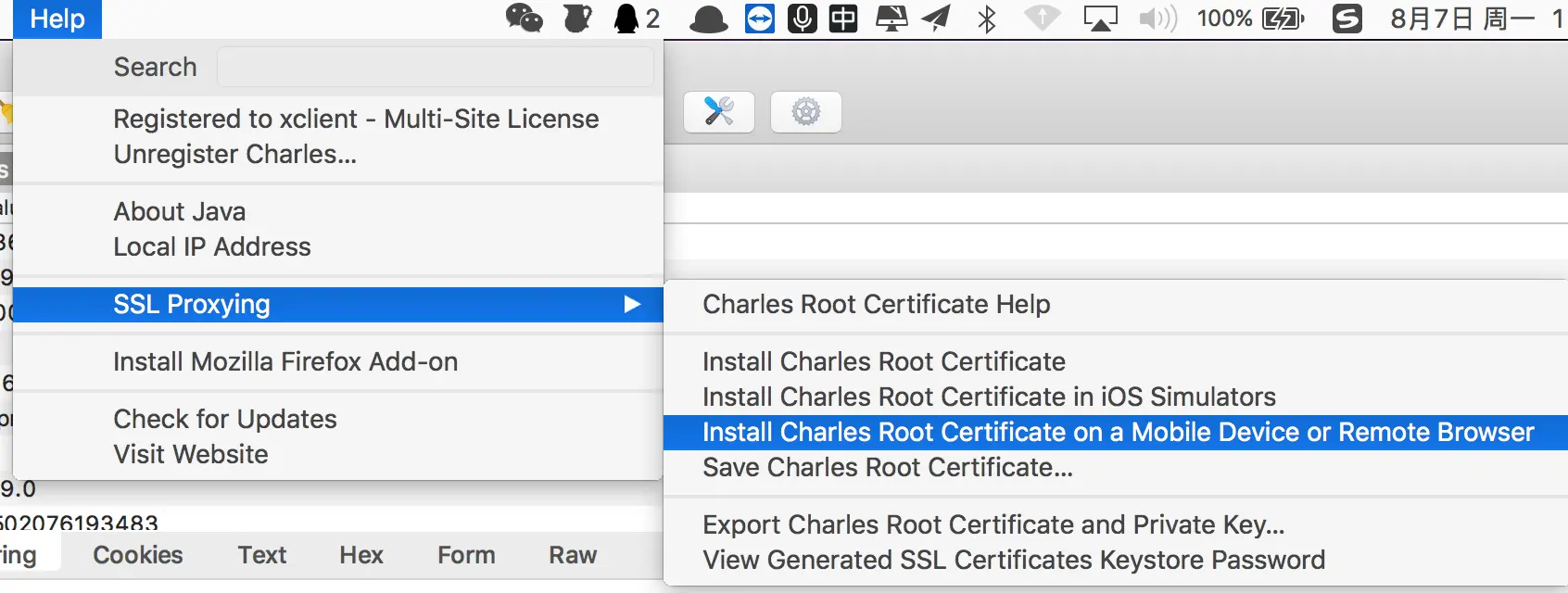This screenshot has width=1568, height=593.
Task: Open the Bluetooth menu bar icon
Action: 987,19
